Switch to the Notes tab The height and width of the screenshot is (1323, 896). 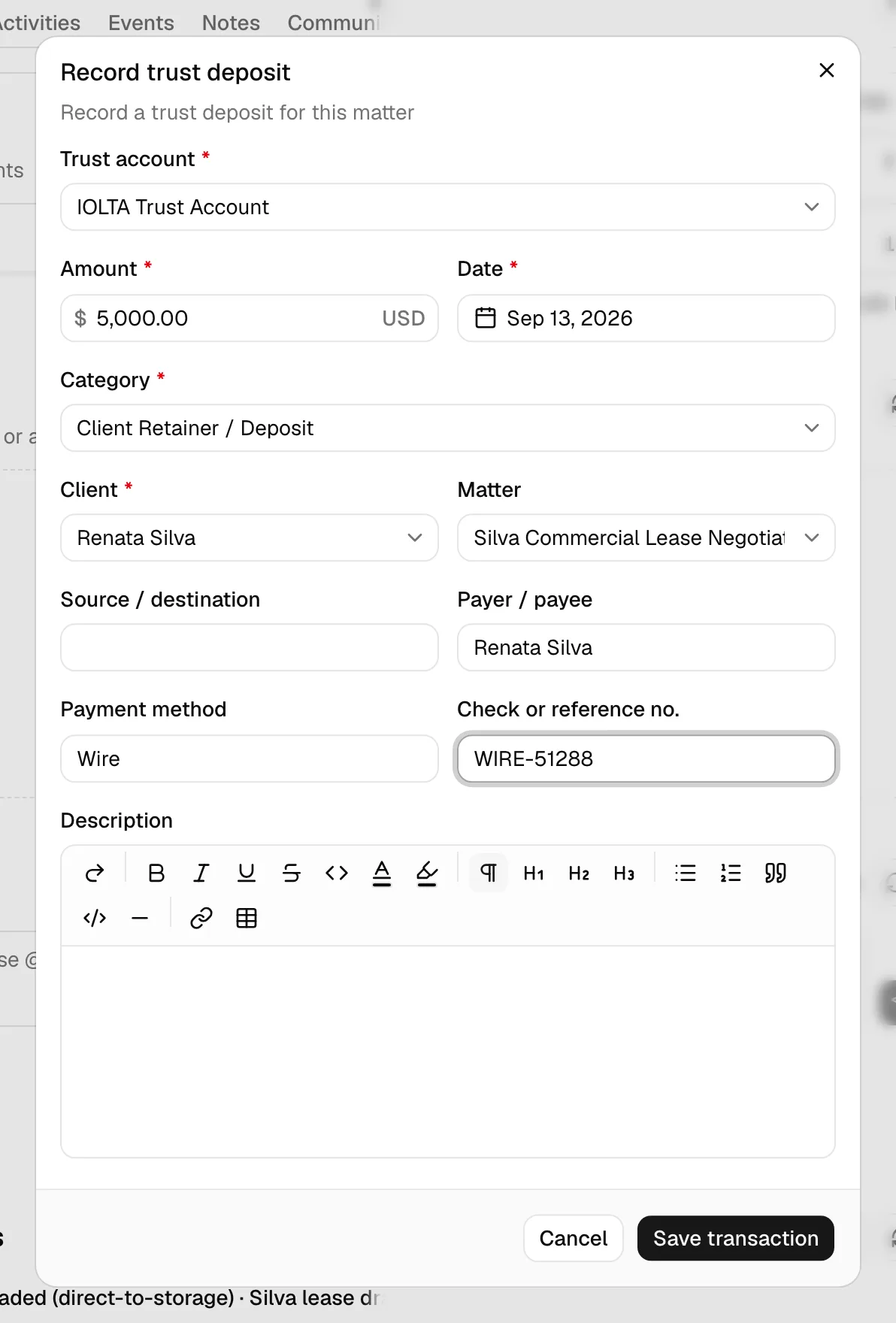pyautogui.click(x=231, y=23)
